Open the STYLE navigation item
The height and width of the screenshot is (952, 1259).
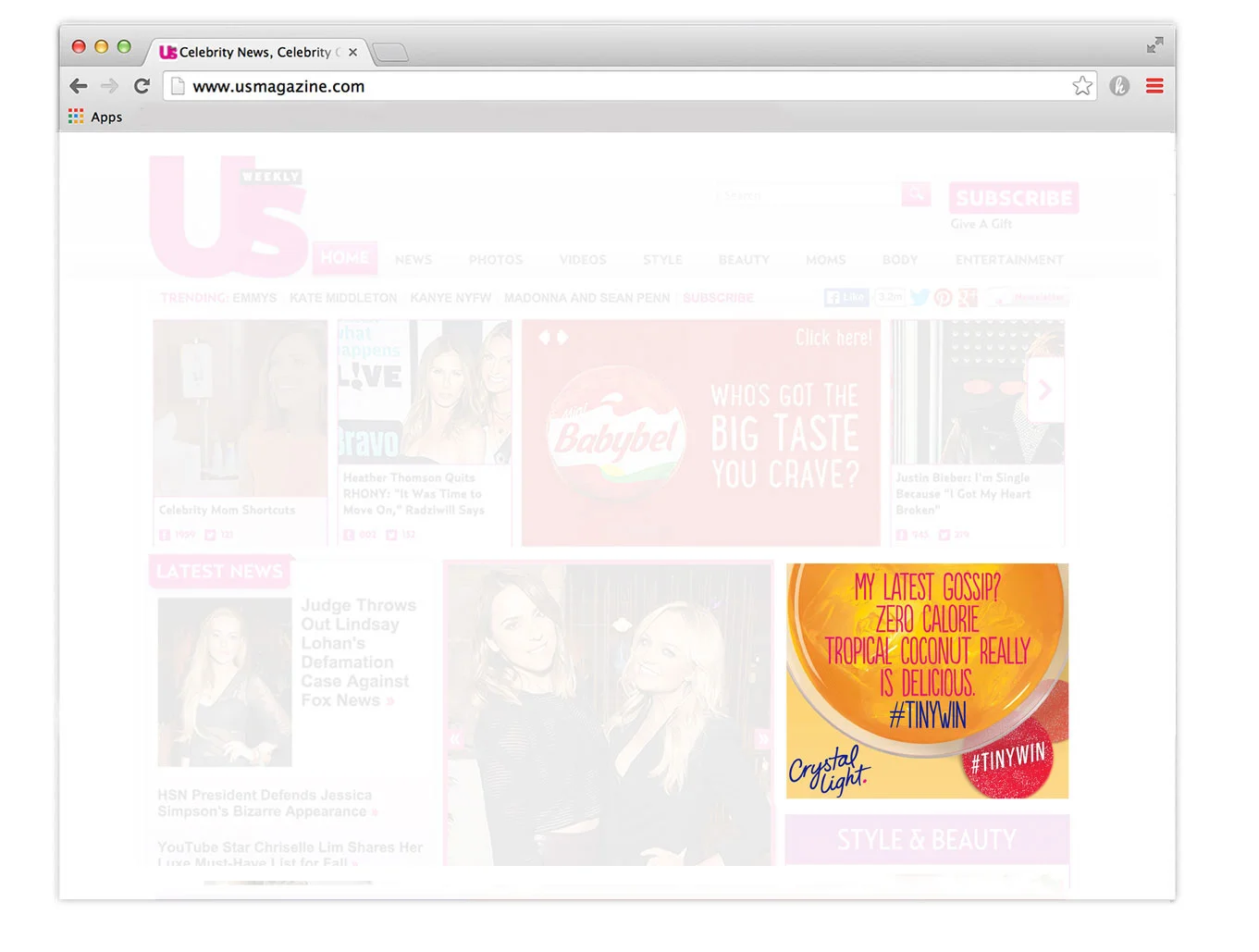click(662, 260)
